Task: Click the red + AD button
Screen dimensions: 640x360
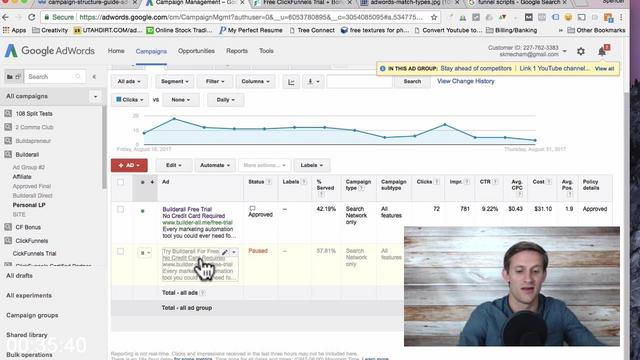Action: (x=129, y=165)
